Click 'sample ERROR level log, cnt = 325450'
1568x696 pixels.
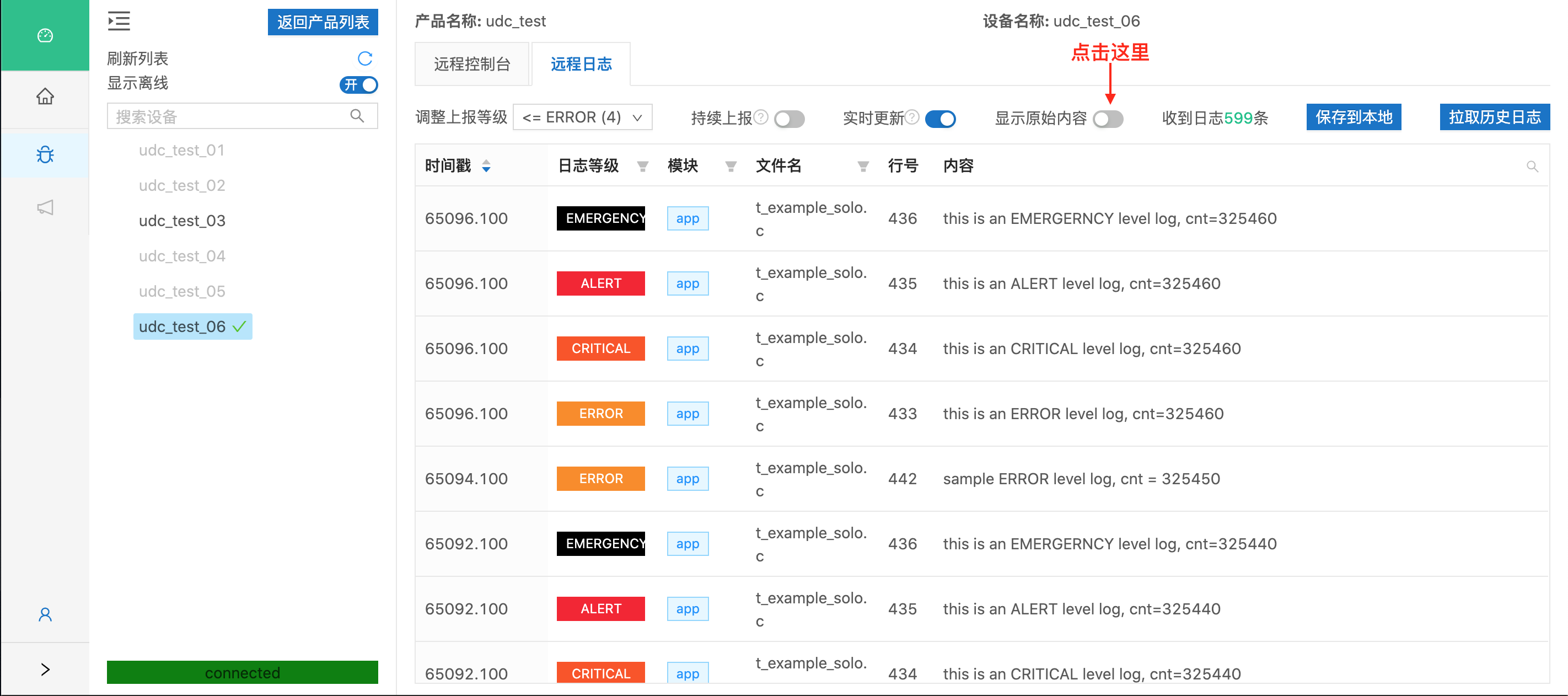click(x=1082, y=479)
